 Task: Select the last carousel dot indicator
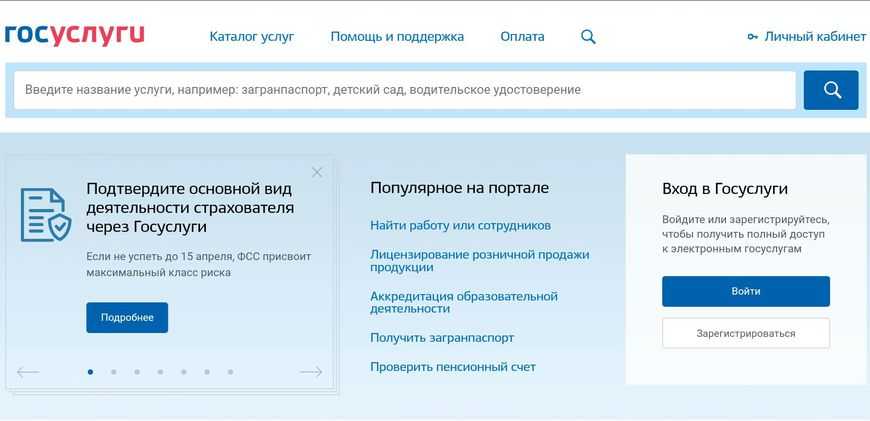230,372
